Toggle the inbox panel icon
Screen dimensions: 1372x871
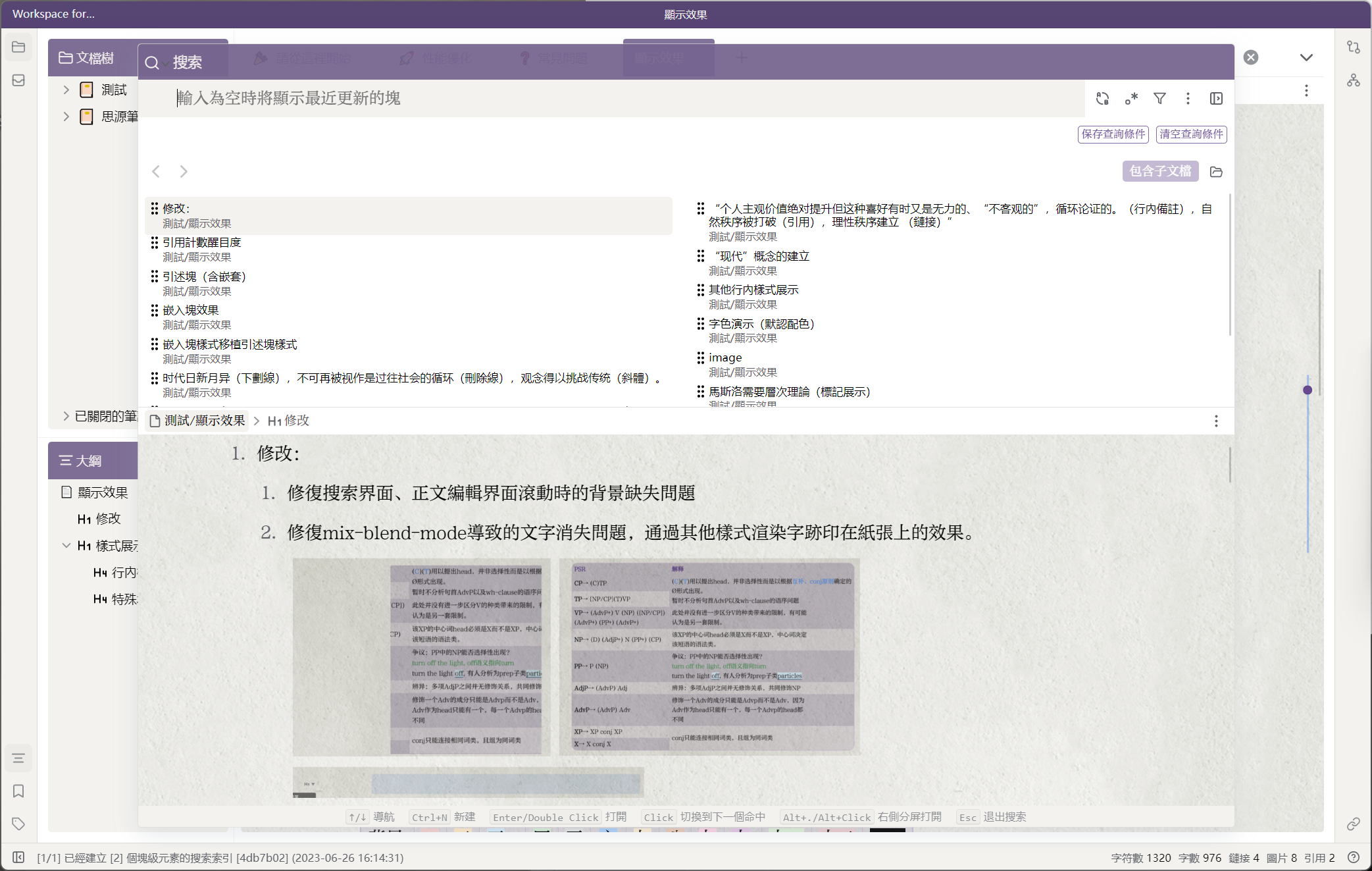click(x=18, y=80)
